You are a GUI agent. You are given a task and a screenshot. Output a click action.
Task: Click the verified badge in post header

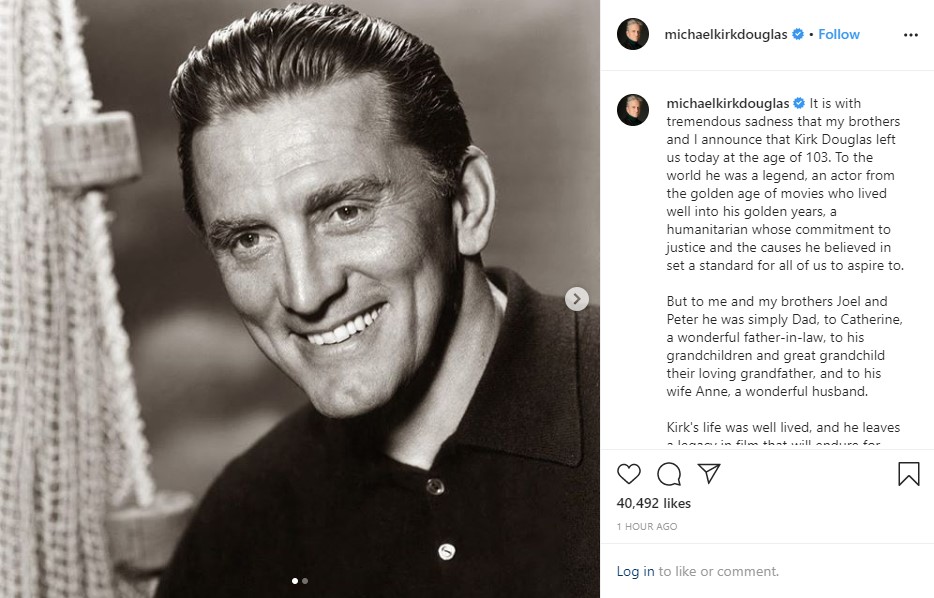tap(798, 34)
